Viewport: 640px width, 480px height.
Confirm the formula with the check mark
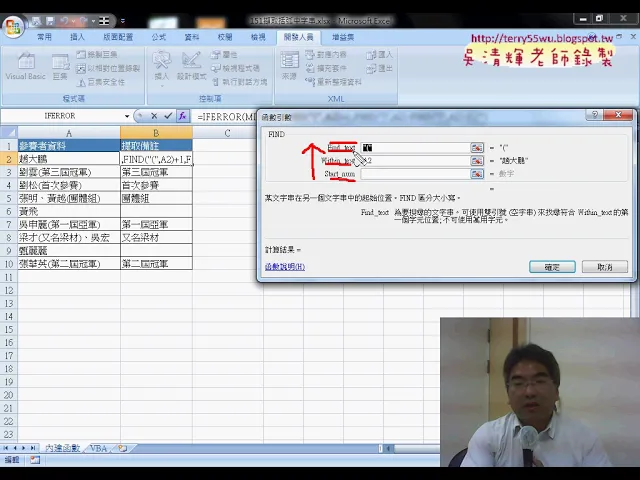(x=168, y=116)
